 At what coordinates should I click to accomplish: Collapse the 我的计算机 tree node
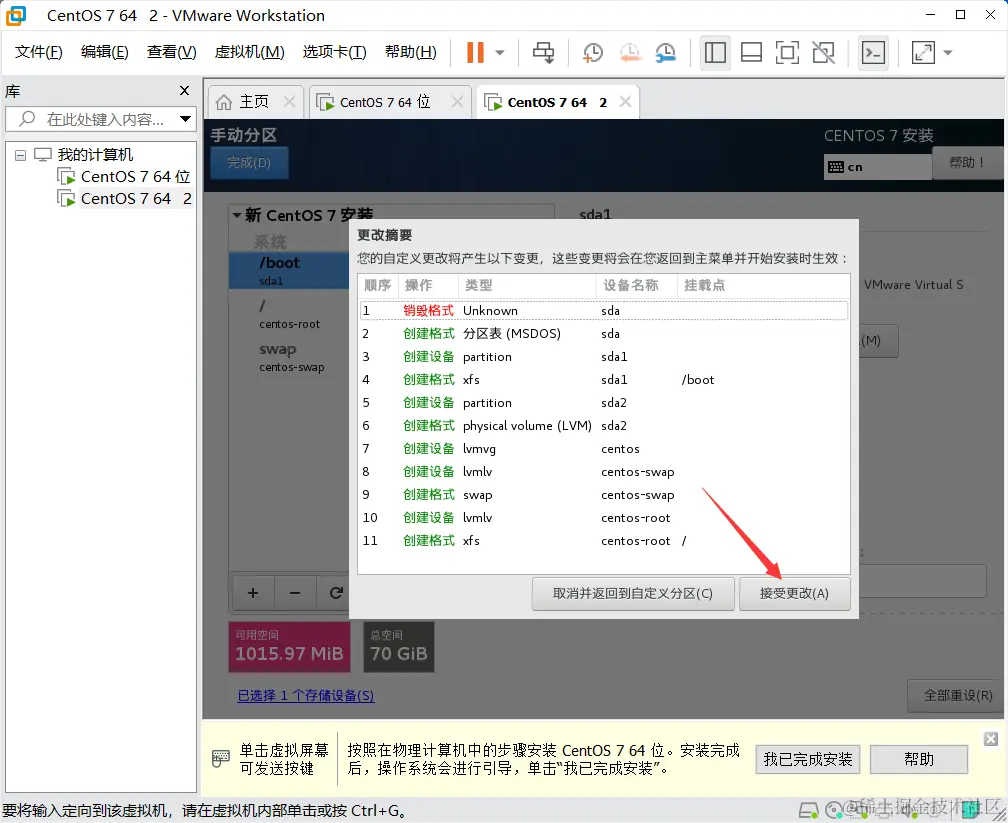click(x=22, y=154)
